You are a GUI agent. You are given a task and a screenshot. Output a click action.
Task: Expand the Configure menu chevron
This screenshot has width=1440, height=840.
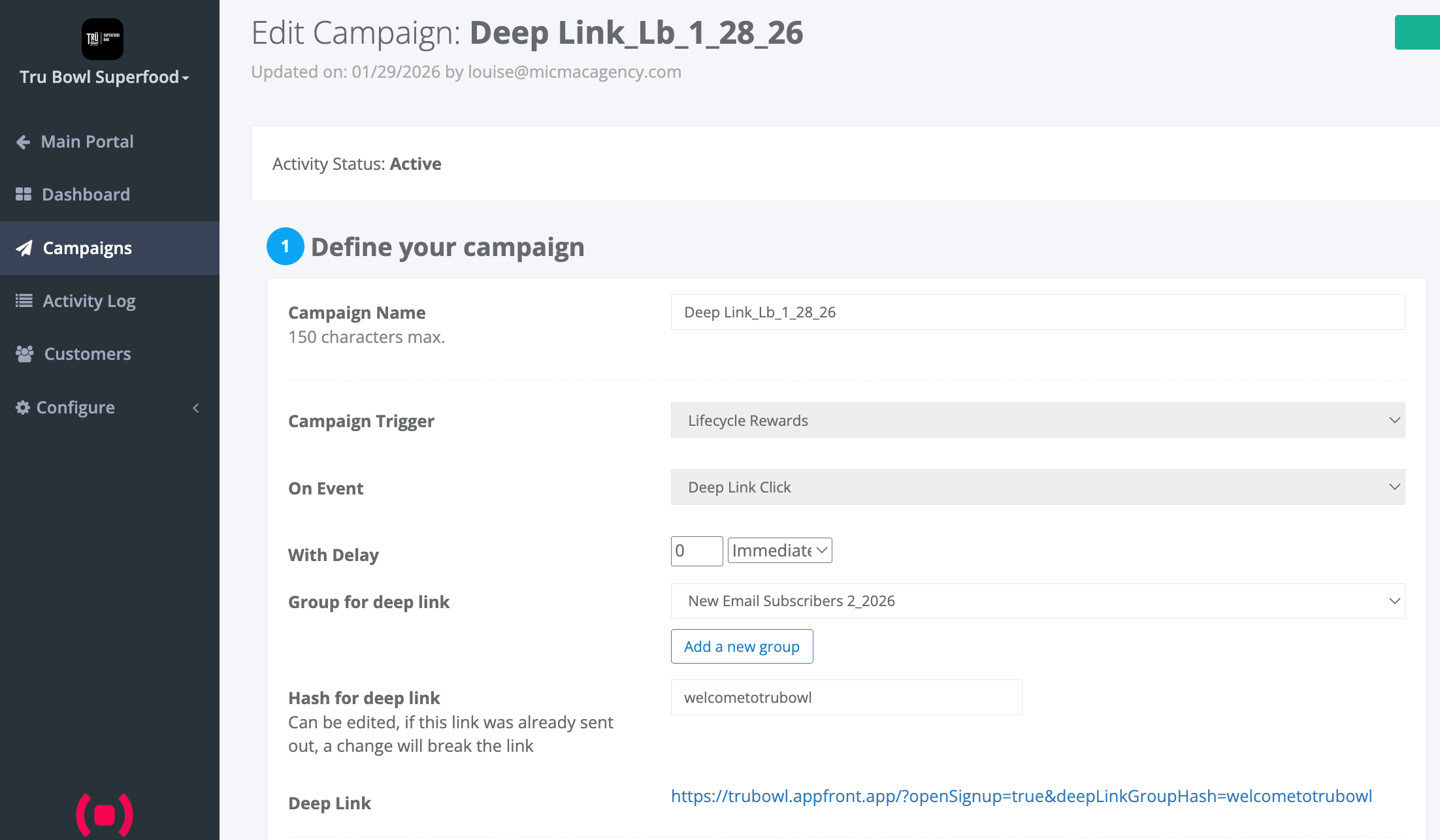(195, 408)
